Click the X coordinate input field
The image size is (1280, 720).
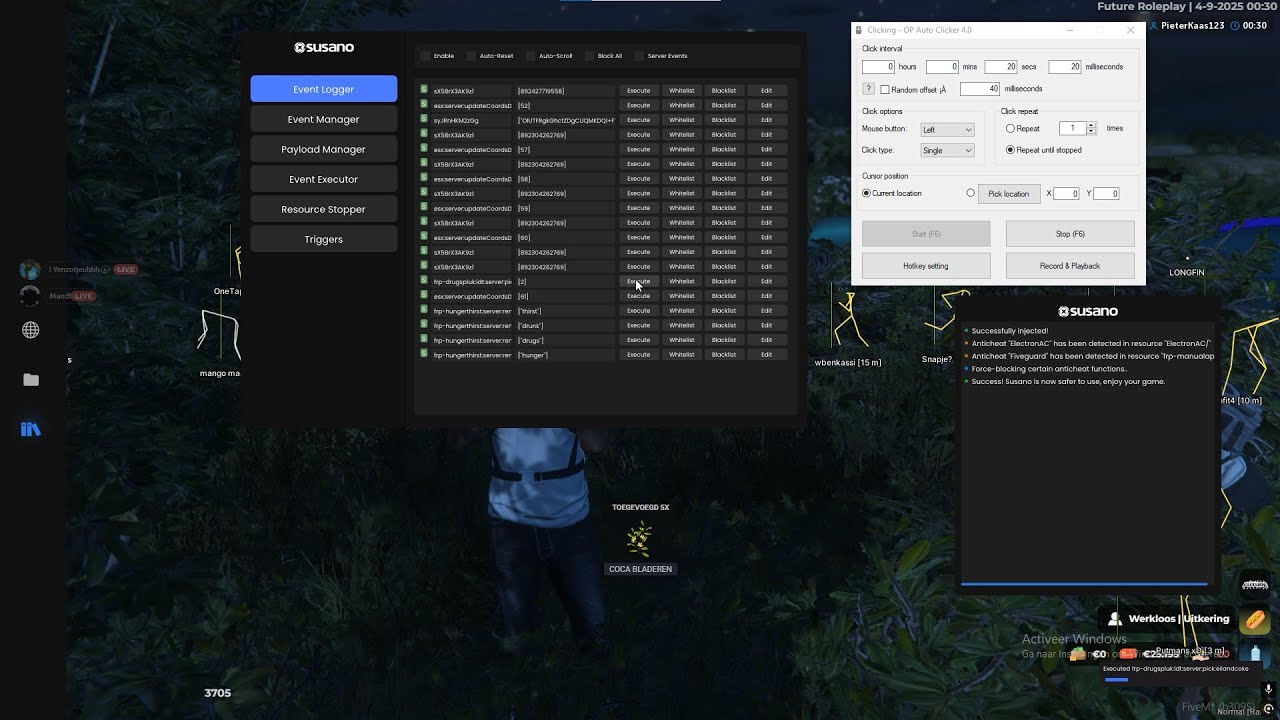click(1067, 194)
